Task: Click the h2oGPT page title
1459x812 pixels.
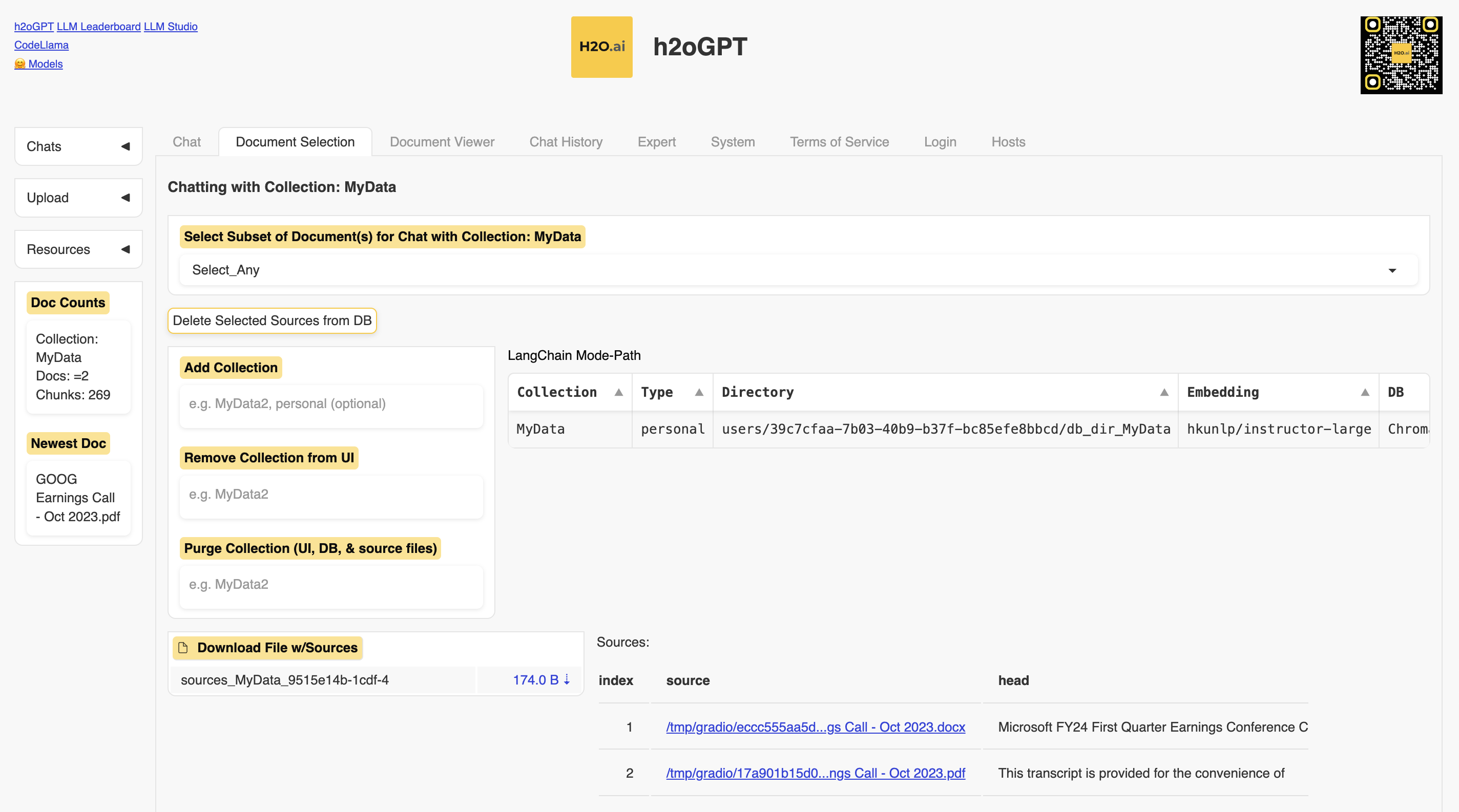Action: 700,47
